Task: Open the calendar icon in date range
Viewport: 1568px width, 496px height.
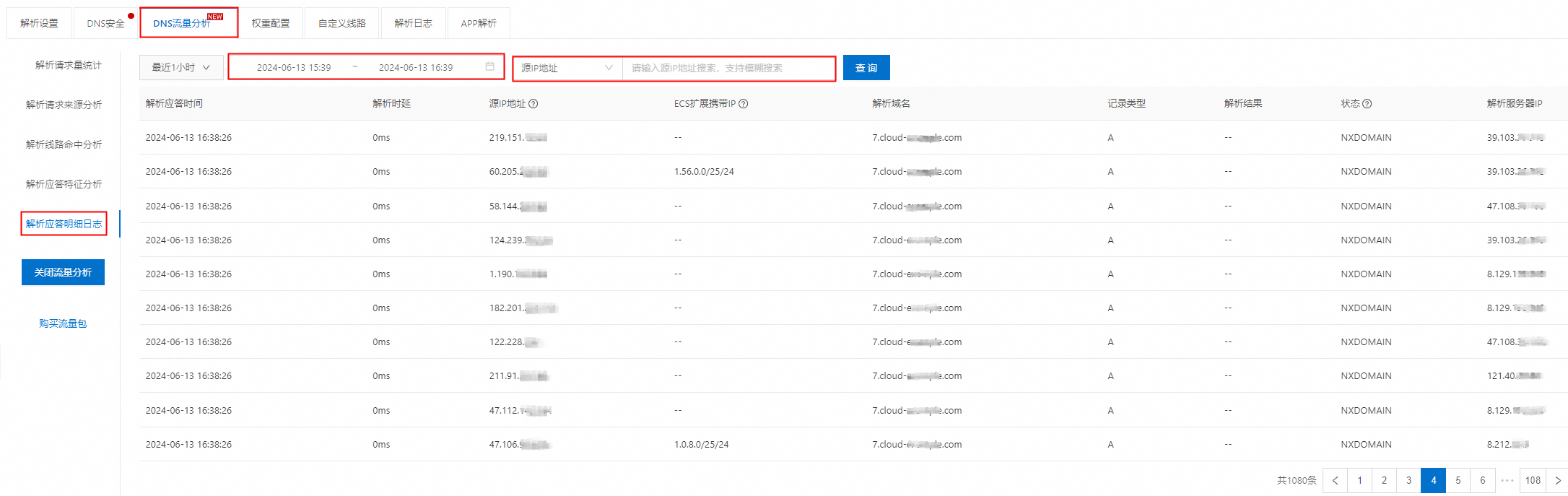Action: [490, 66]
